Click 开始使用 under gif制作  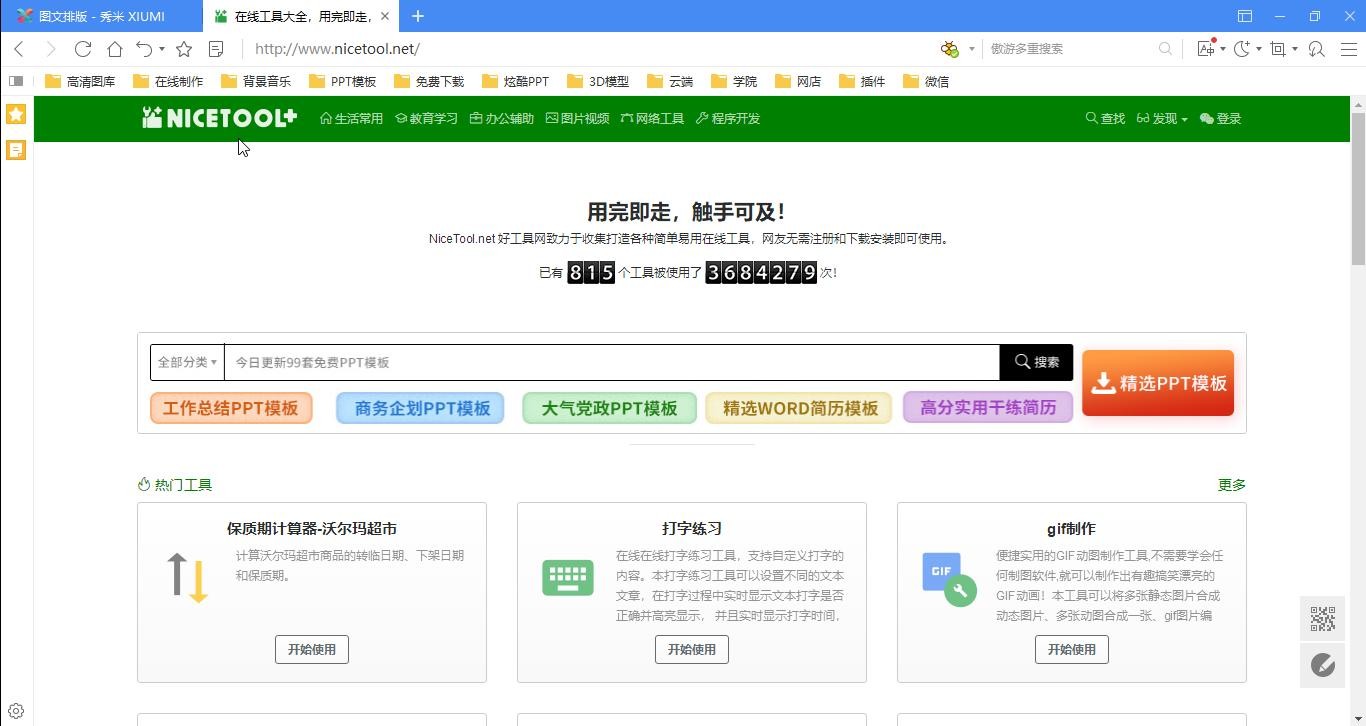[1071, 649]
